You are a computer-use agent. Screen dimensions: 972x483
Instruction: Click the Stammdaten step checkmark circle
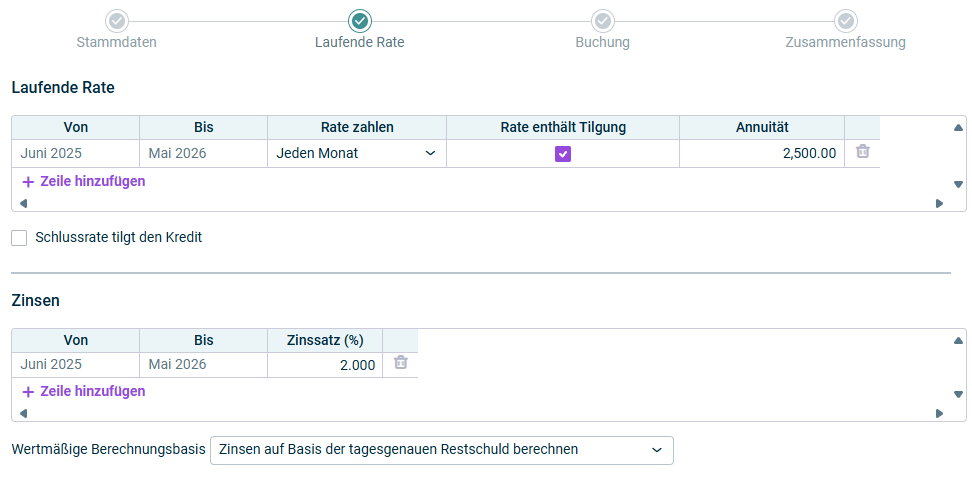[117, 21]
